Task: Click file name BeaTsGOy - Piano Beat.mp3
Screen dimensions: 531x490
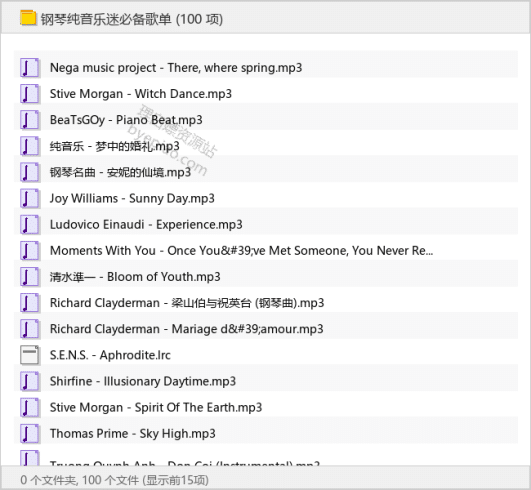Action: [x=126, y=120]
